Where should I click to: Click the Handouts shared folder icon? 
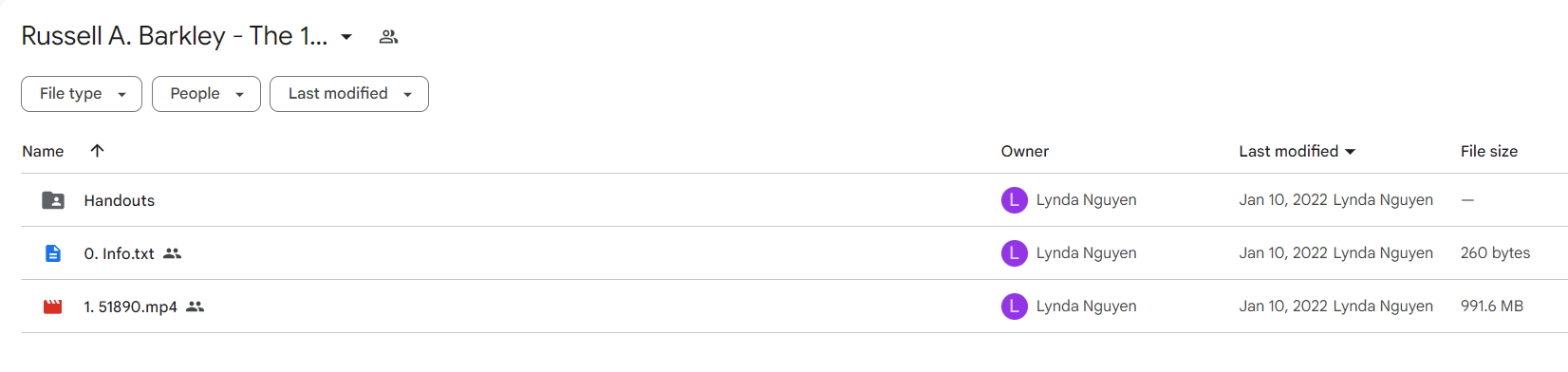[53, 200]
